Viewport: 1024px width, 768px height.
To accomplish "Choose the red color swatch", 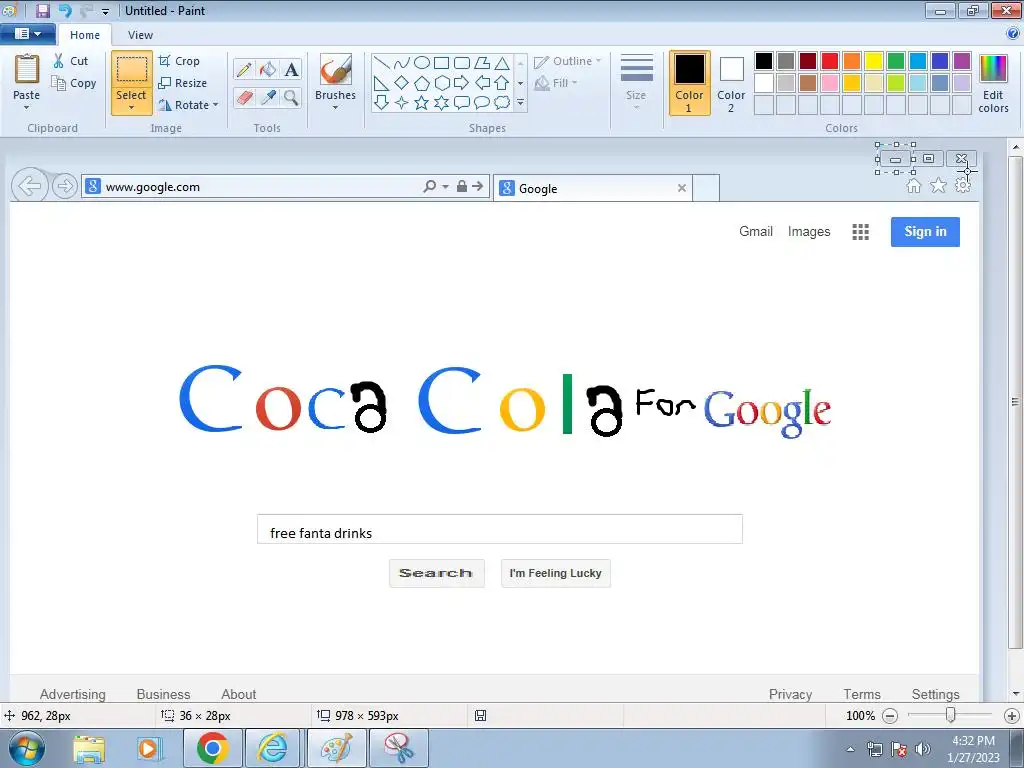I will (x=830, y=61).
